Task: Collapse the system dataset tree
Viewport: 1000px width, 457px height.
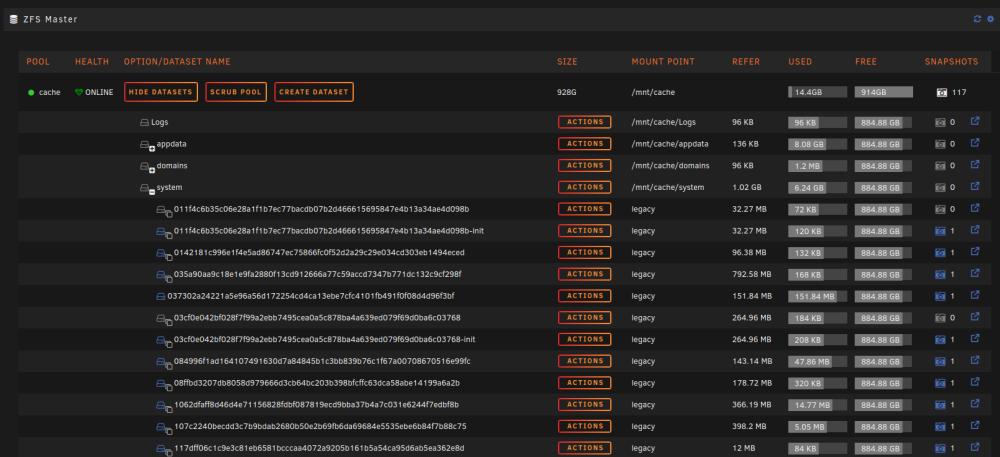Action: point(152,192)
